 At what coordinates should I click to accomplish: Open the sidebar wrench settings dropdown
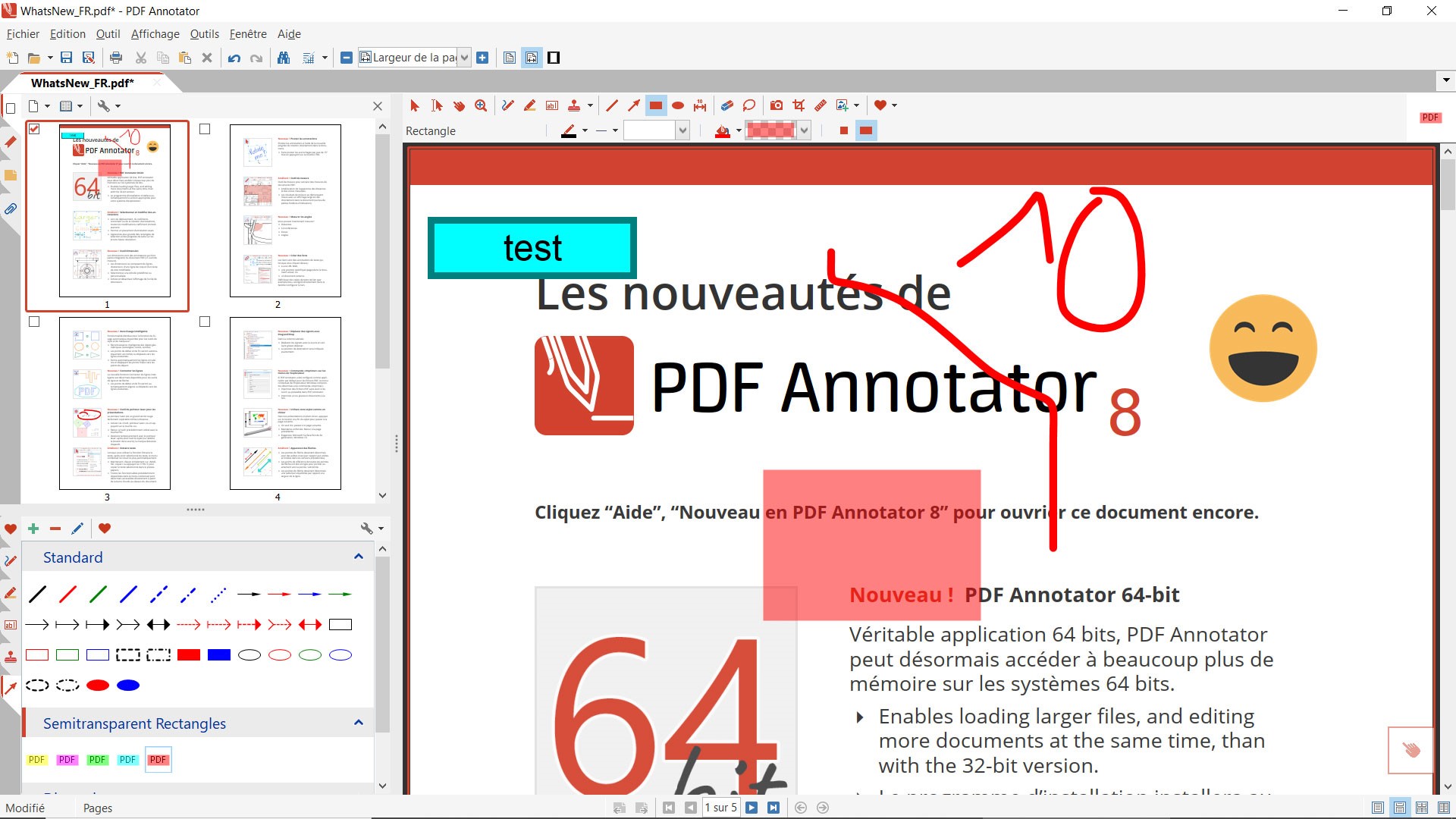pyautogui.click(x=108, y=106)
